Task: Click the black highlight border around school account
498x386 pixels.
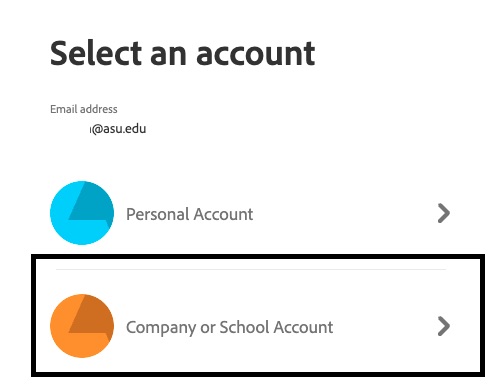Action: (258, 257)
